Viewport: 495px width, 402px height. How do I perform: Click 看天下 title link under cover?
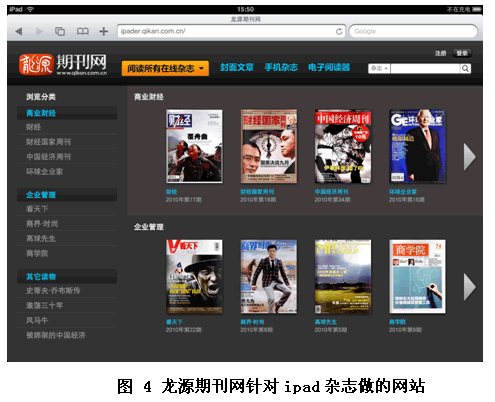pos(174,322)
